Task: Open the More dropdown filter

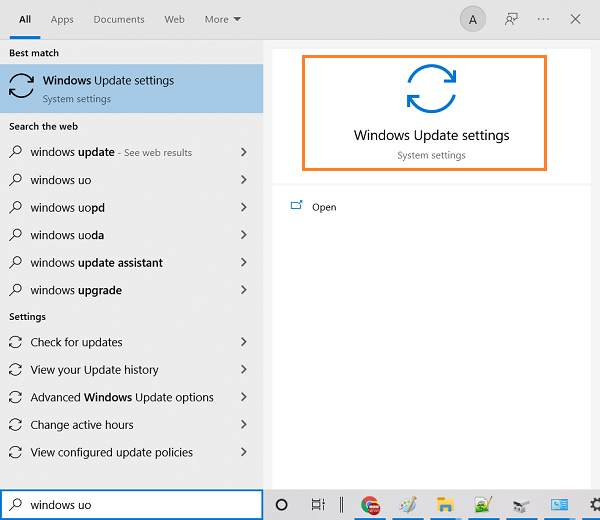Action: click(x=223, y=19)
